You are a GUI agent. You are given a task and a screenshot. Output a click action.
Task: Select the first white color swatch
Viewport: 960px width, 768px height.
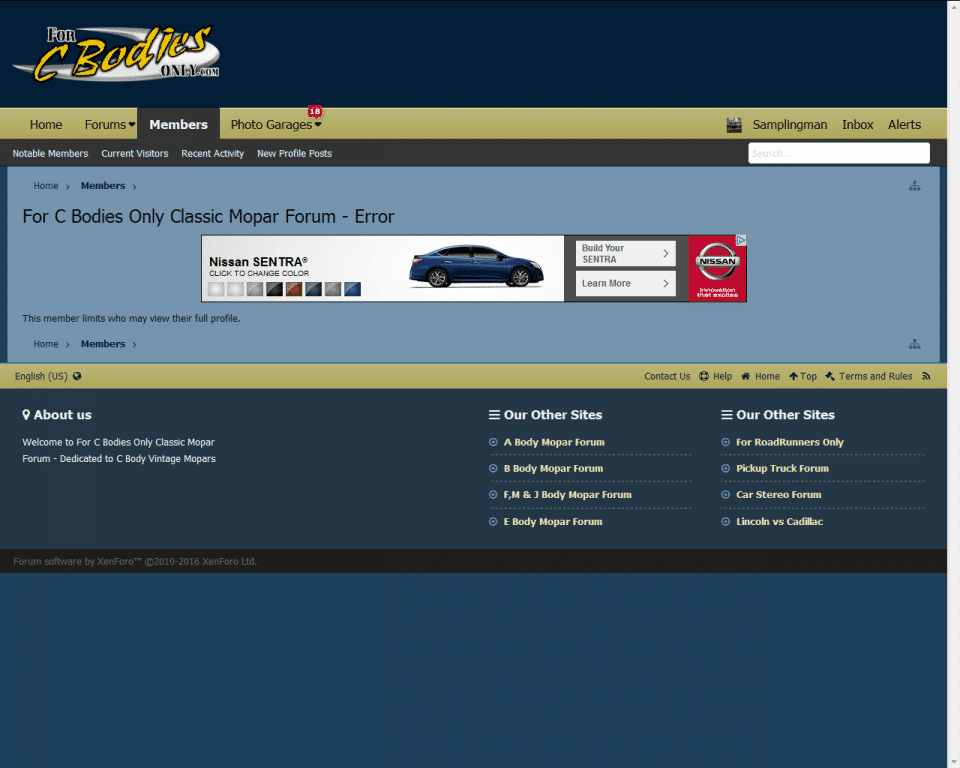click(x=215, y=289)
